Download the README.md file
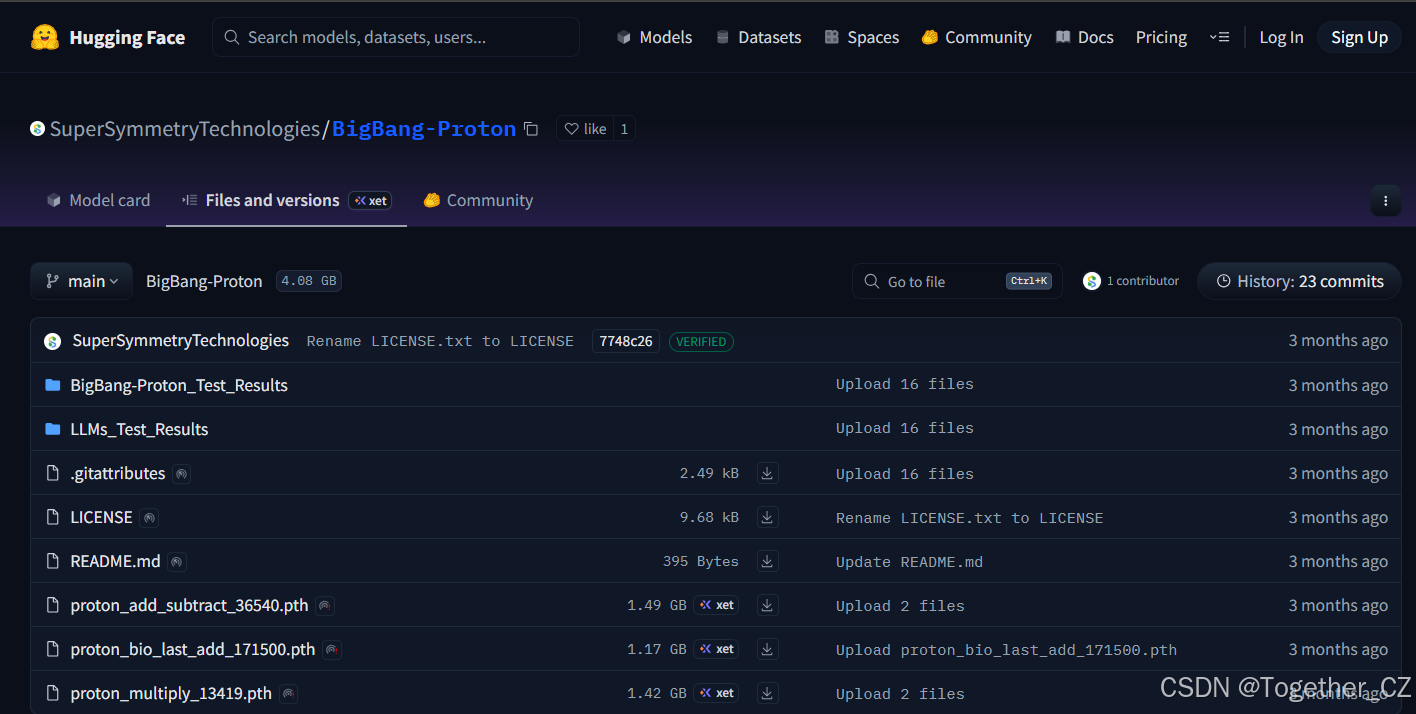Image resolution: width=1416 pixels, height=714 pixels. [x=767, y=561]
